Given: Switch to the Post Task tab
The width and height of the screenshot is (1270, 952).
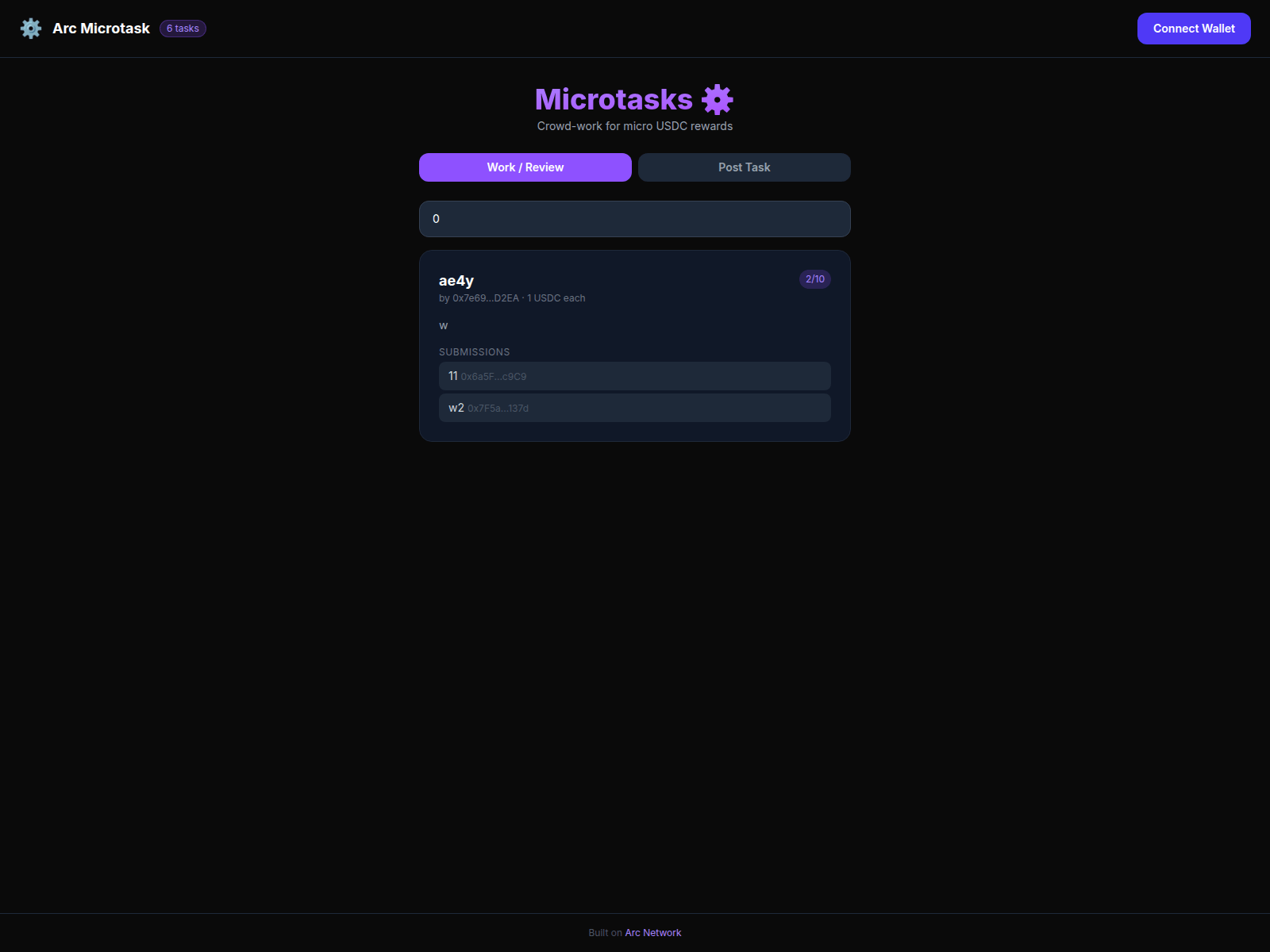Looking at the screenshot, I should pyautogui.click(x=745, y=167).
